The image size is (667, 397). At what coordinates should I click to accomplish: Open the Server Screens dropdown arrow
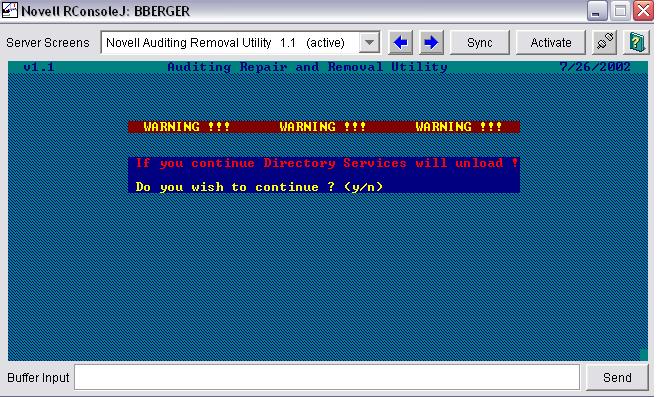[x=369, y=43]
